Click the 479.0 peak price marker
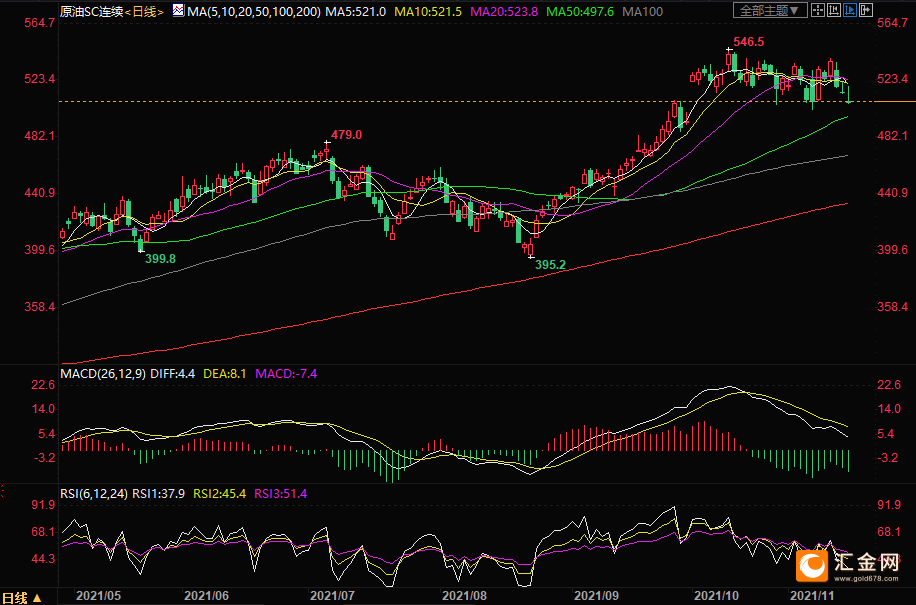 pos(346,134)
